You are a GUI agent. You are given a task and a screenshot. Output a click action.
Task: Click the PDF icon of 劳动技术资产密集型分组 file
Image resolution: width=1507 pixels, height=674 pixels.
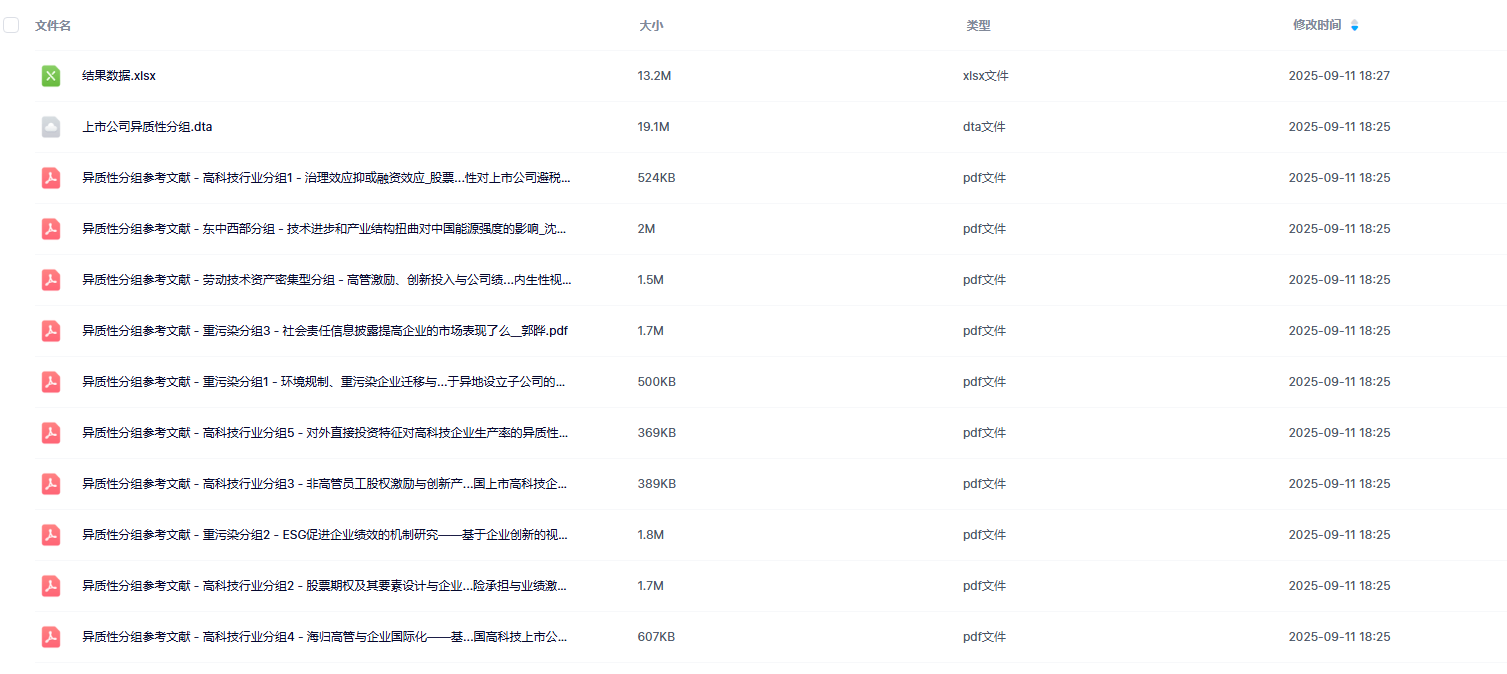pyautogui.click(x=51, y=280)
